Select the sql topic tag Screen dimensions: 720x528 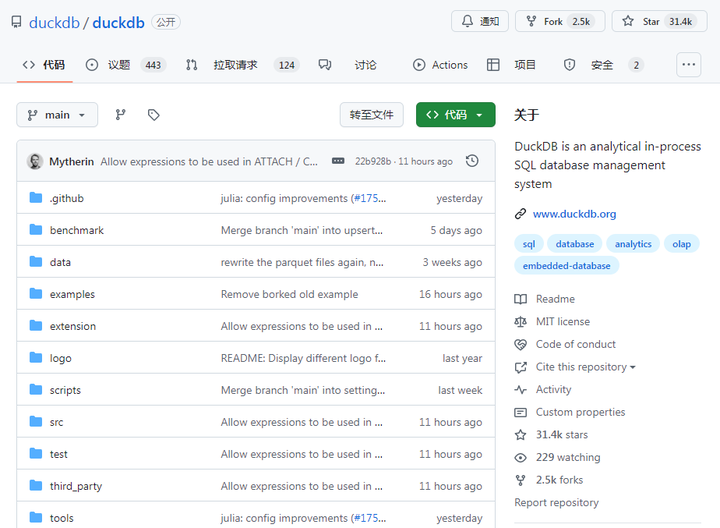[x=529, y=244]
